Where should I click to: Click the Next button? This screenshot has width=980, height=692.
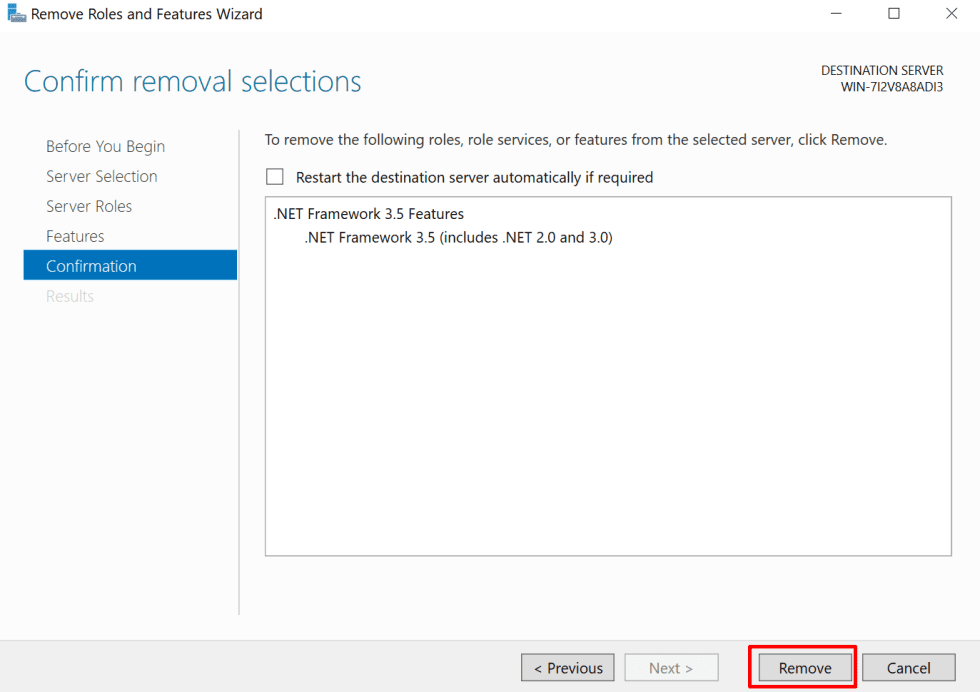pyautogui.click(x=671, y=667)
